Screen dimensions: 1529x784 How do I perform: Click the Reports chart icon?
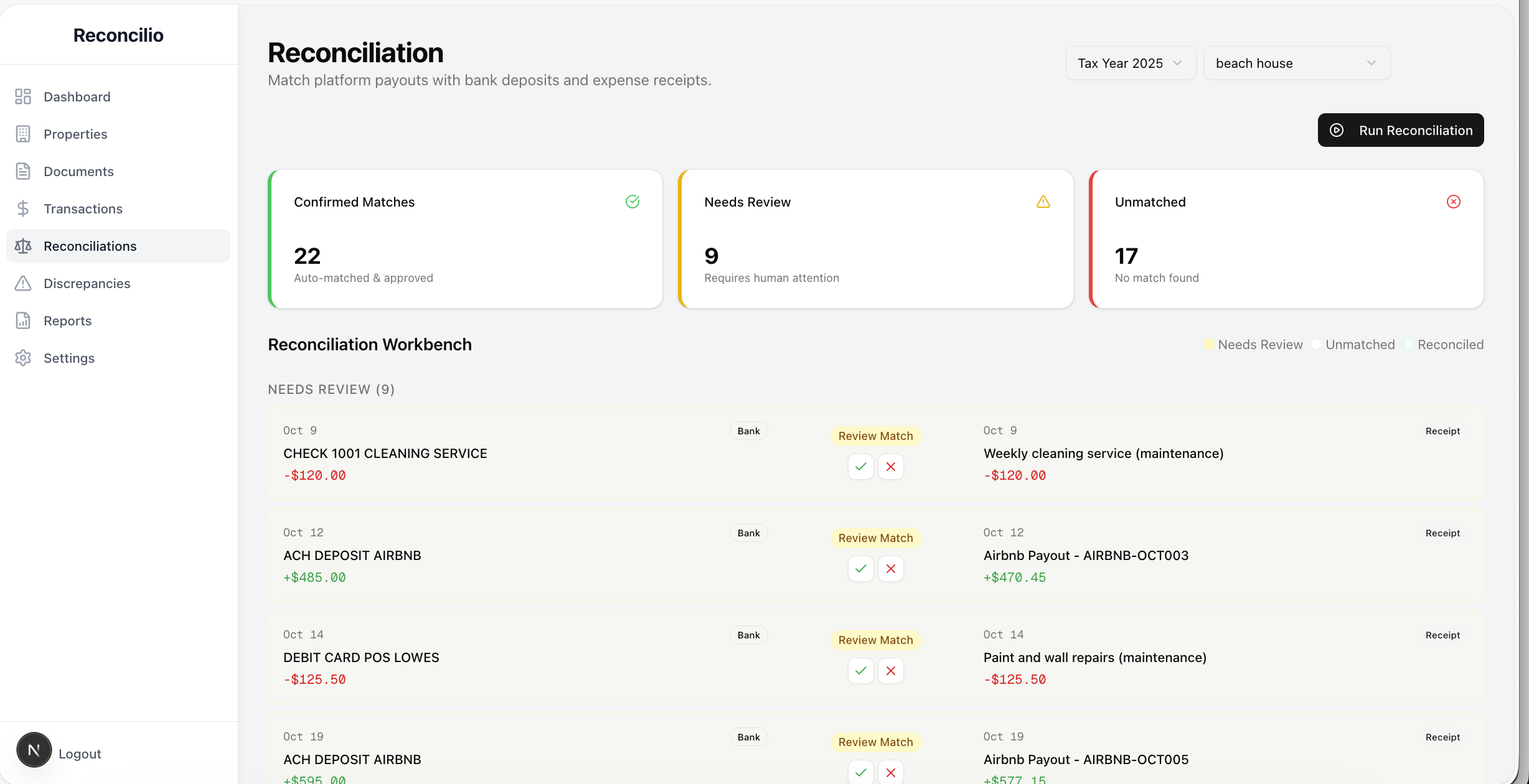[23, 320]
